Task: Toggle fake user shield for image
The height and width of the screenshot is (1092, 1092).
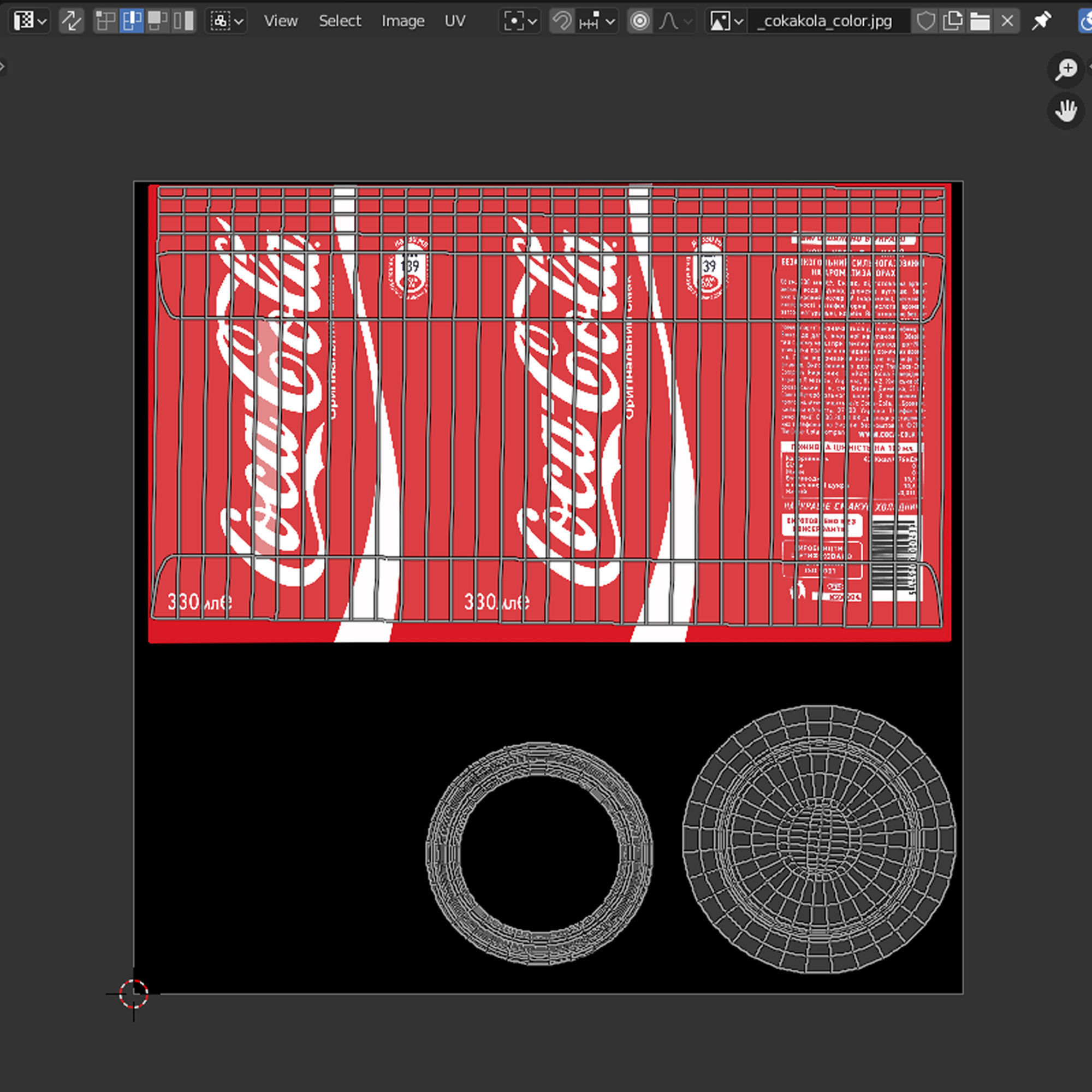Action: pos(925,21)
